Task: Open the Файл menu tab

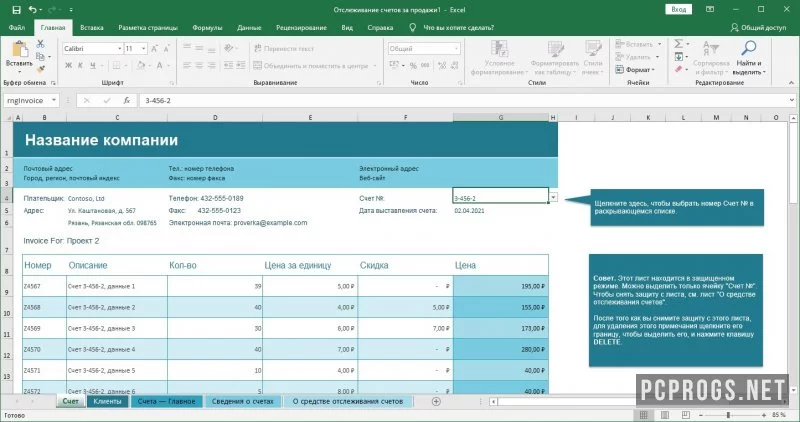Action: (17, 28)
